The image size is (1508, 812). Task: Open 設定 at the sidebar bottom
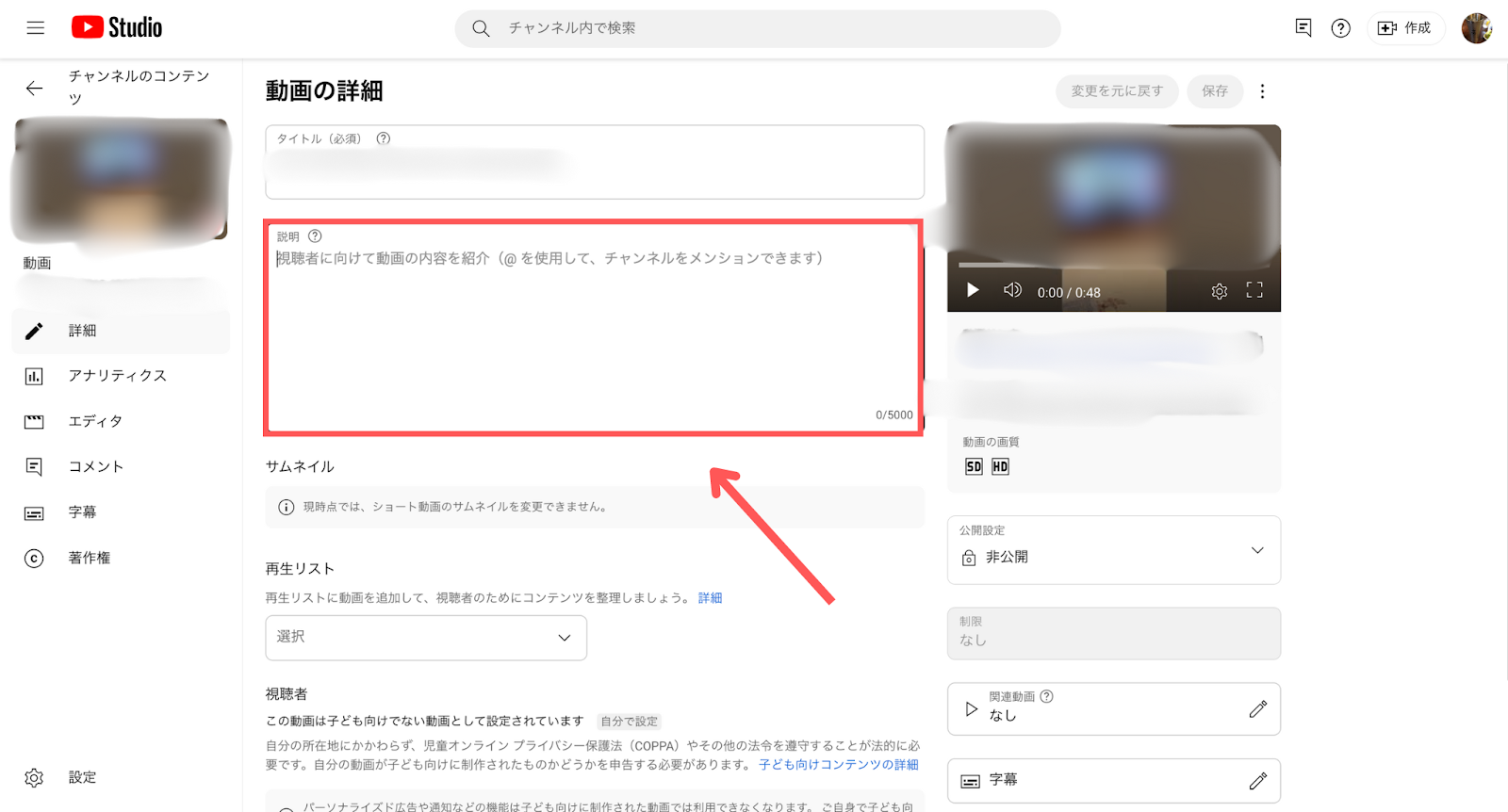click(x=121, y=777)
